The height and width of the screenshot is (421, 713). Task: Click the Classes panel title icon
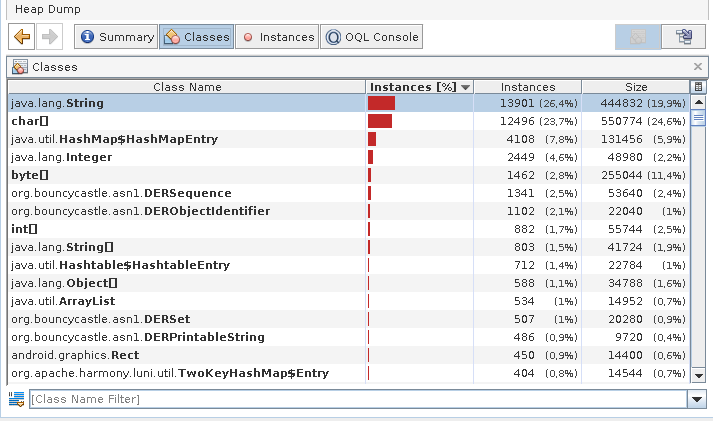click(x=19, y=67)
